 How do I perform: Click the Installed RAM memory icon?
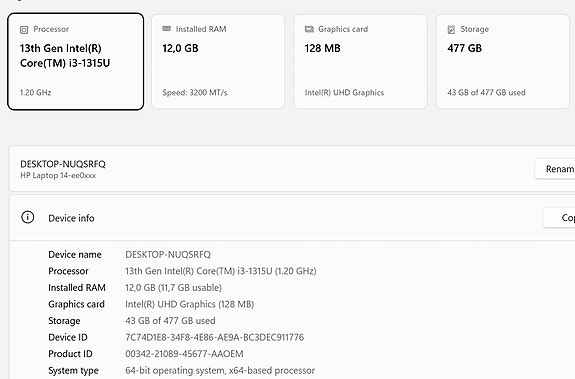tap(166, 29)
